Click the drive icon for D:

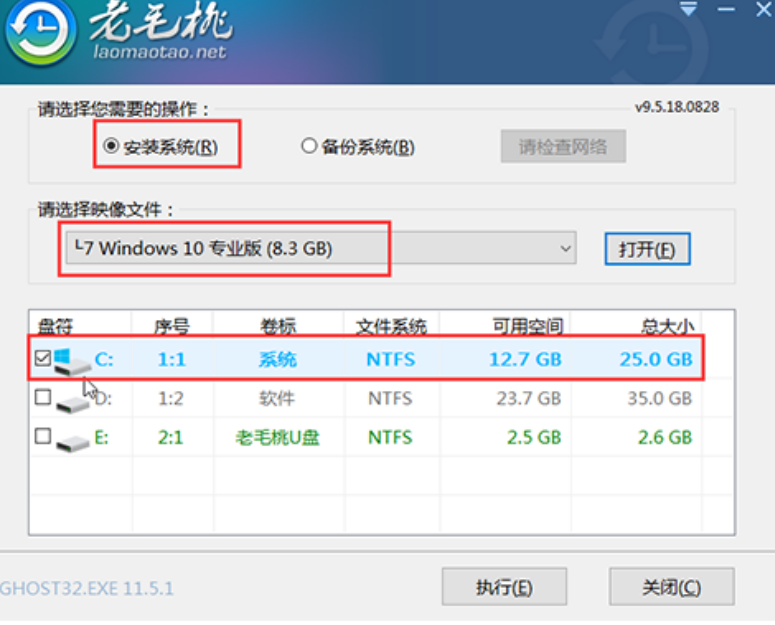(73, 404)
